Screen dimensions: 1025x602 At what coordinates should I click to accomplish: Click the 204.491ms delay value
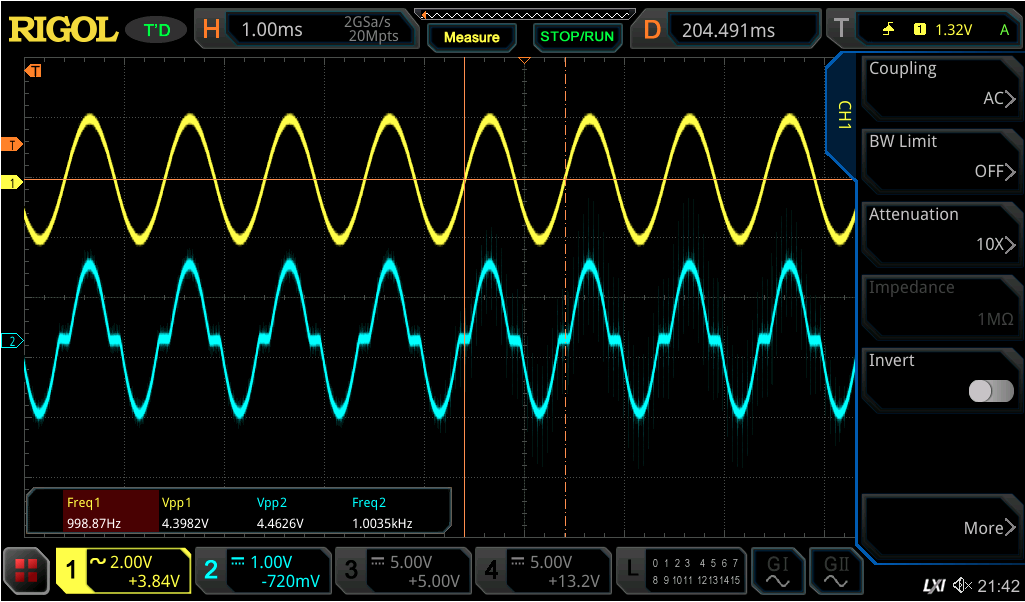(728, 30)
